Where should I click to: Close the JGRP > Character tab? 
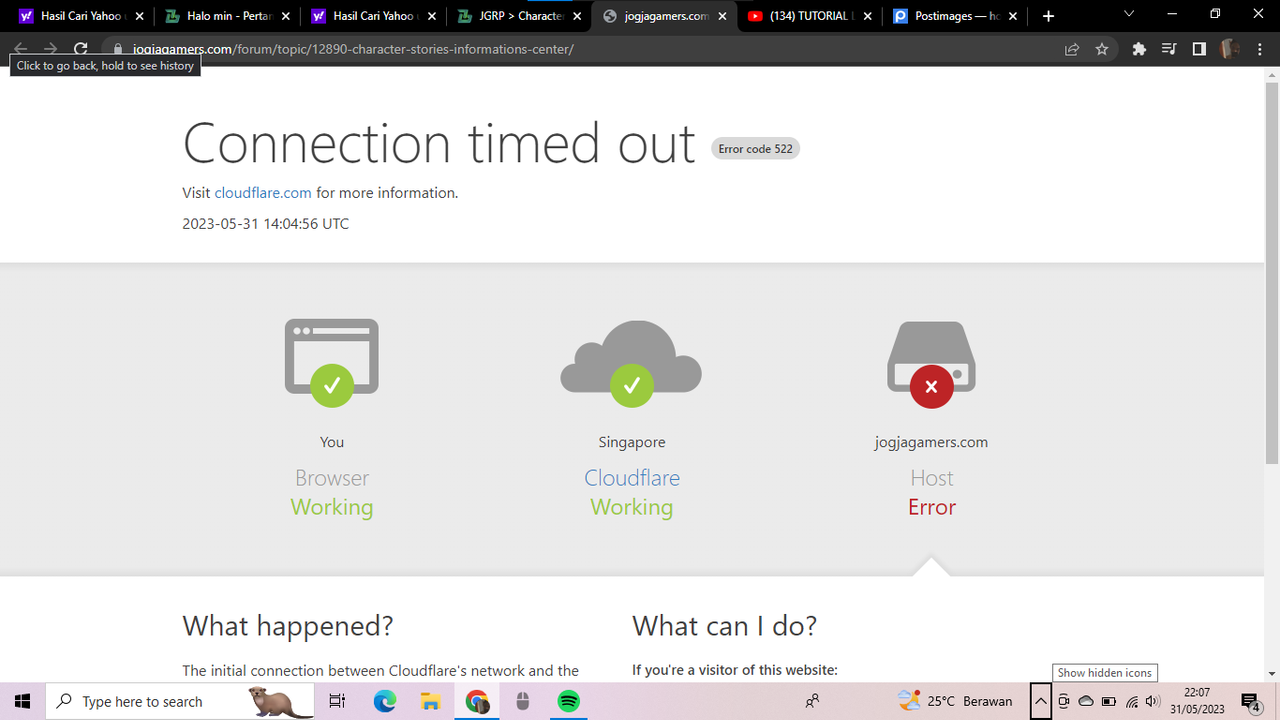[576, 16]
